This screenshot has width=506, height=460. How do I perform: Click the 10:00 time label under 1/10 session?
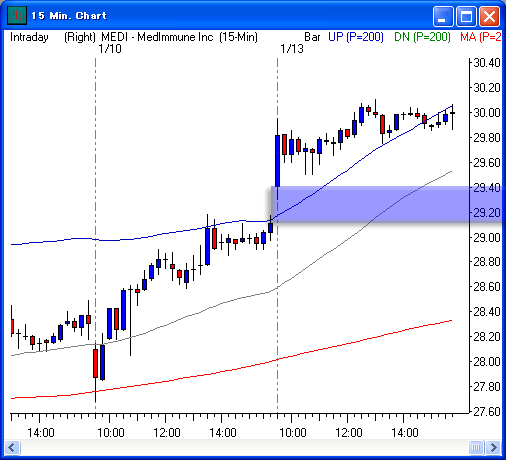pyautogui.click(x=111, y=433)
